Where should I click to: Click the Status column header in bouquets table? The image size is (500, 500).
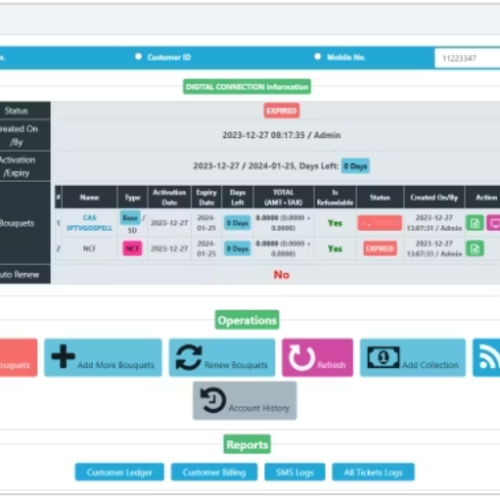tap(380, 197)
